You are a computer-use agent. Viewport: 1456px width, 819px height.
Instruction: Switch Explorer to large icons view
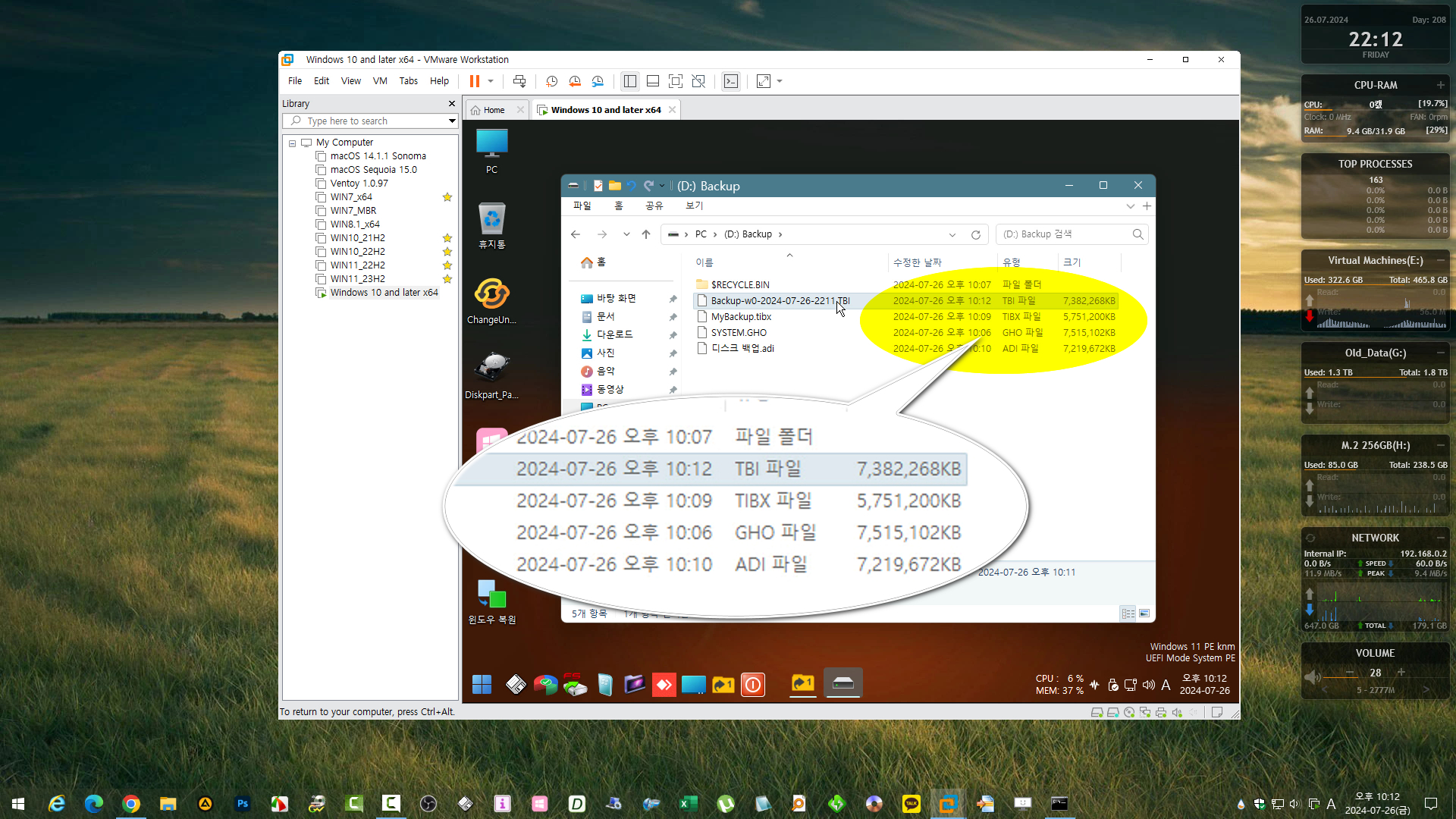point(1144,613)
